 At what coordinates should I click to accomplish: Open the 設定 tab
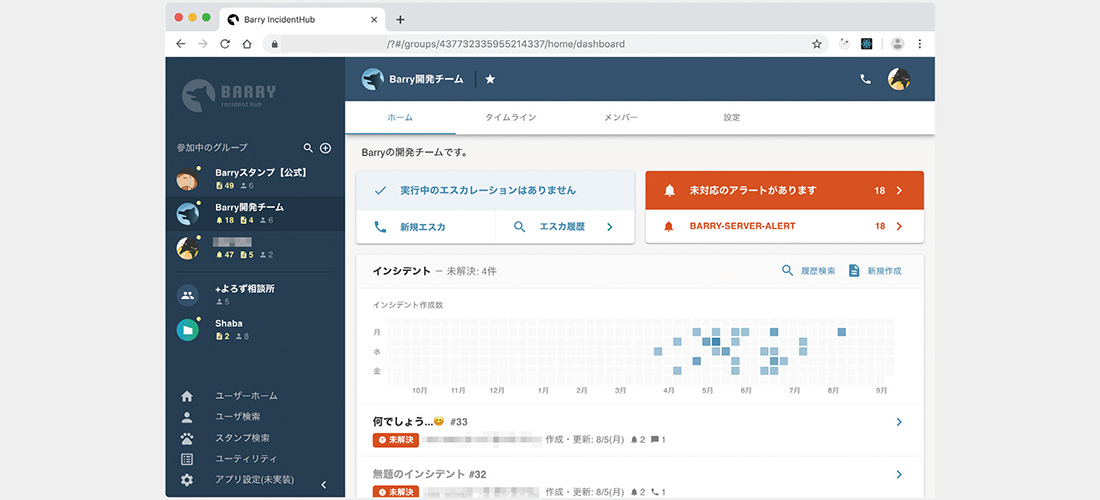tap(731, 118)
